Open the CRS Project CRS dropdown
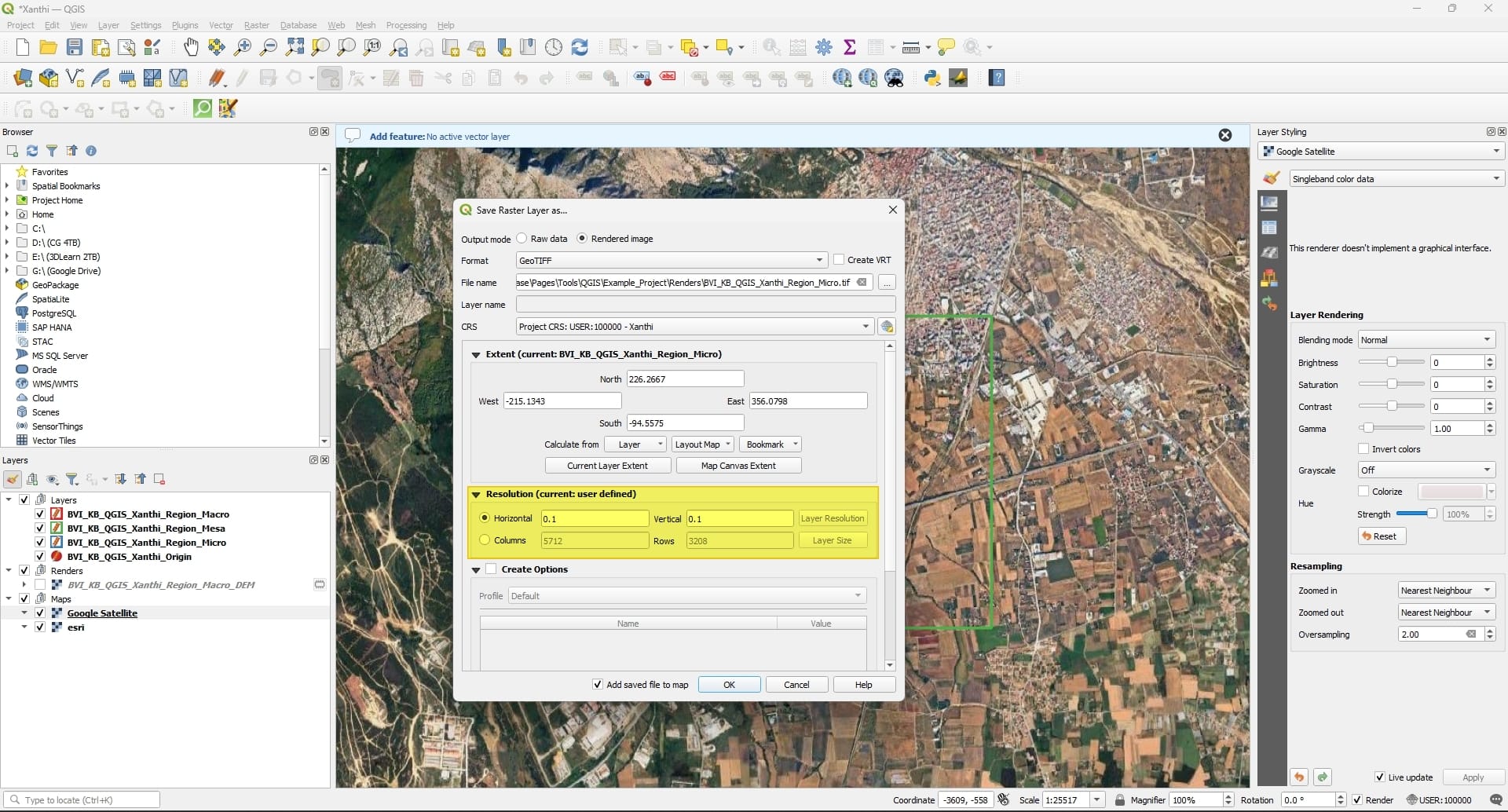 [x=695, y=327]
